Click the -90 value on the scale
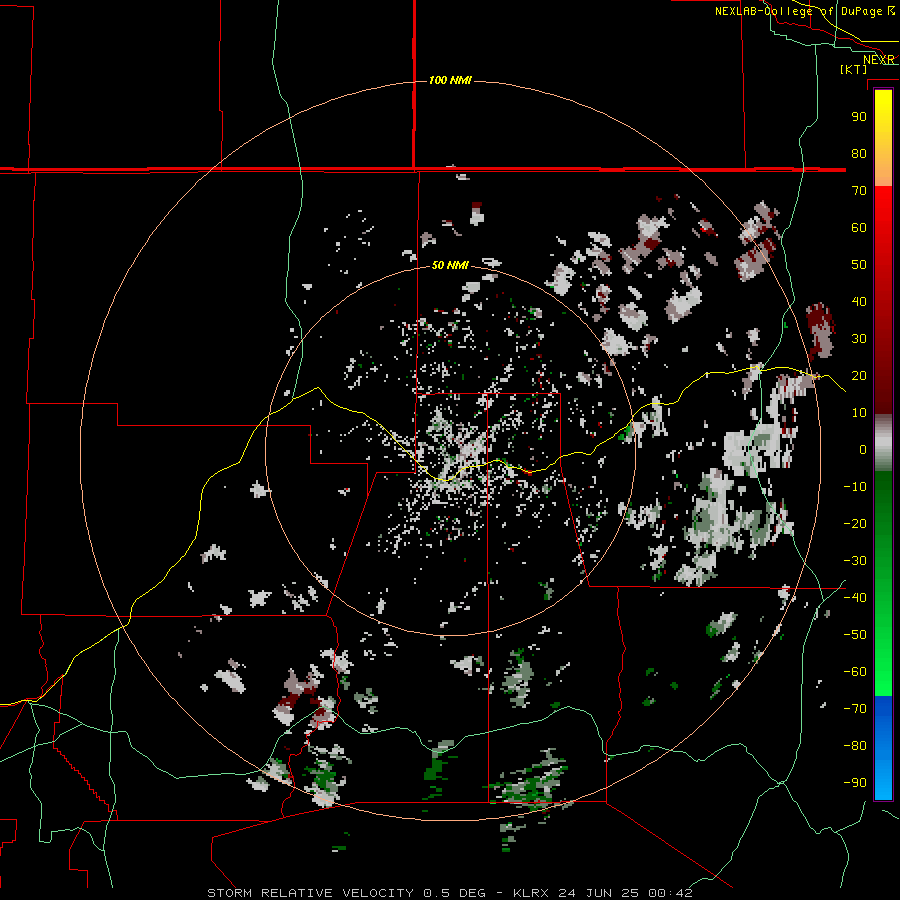This screenshot has width=900, height=900. [x=856, y=783]
